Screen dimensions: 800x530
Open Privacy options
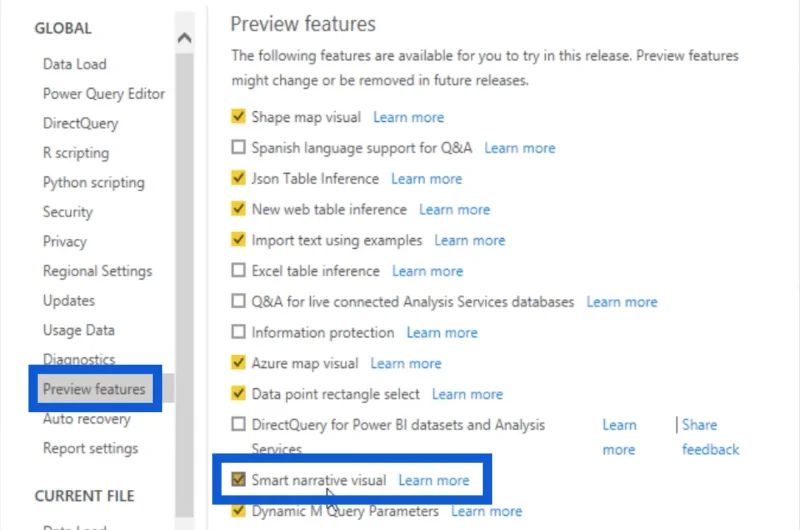(65, 241)
